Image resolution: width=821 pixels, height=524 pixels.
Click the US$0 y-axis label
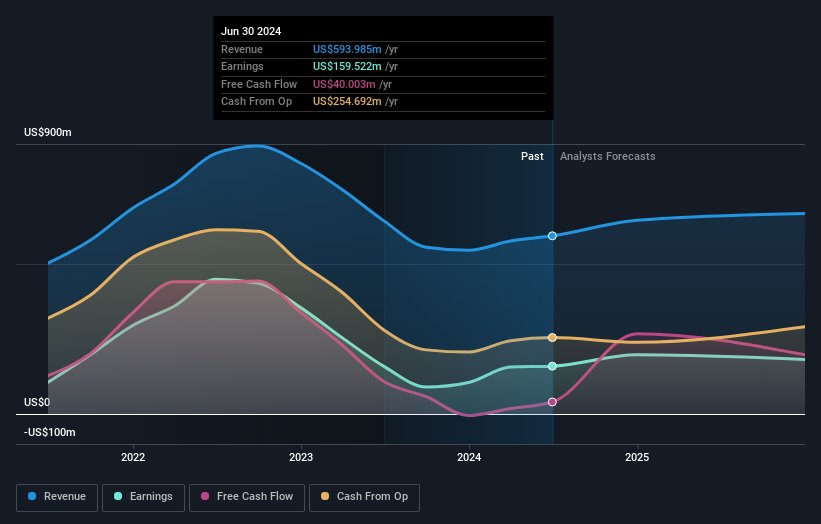[x=37, y=402]
